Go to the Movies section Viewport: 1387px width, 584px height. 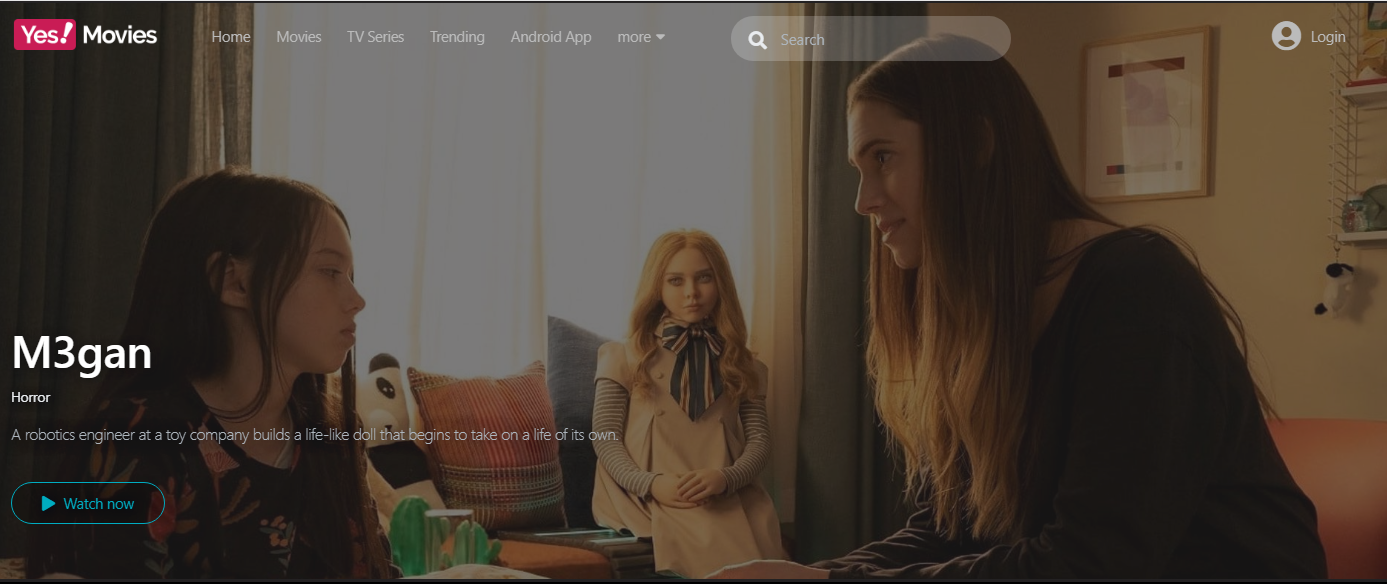coord(299,37)
